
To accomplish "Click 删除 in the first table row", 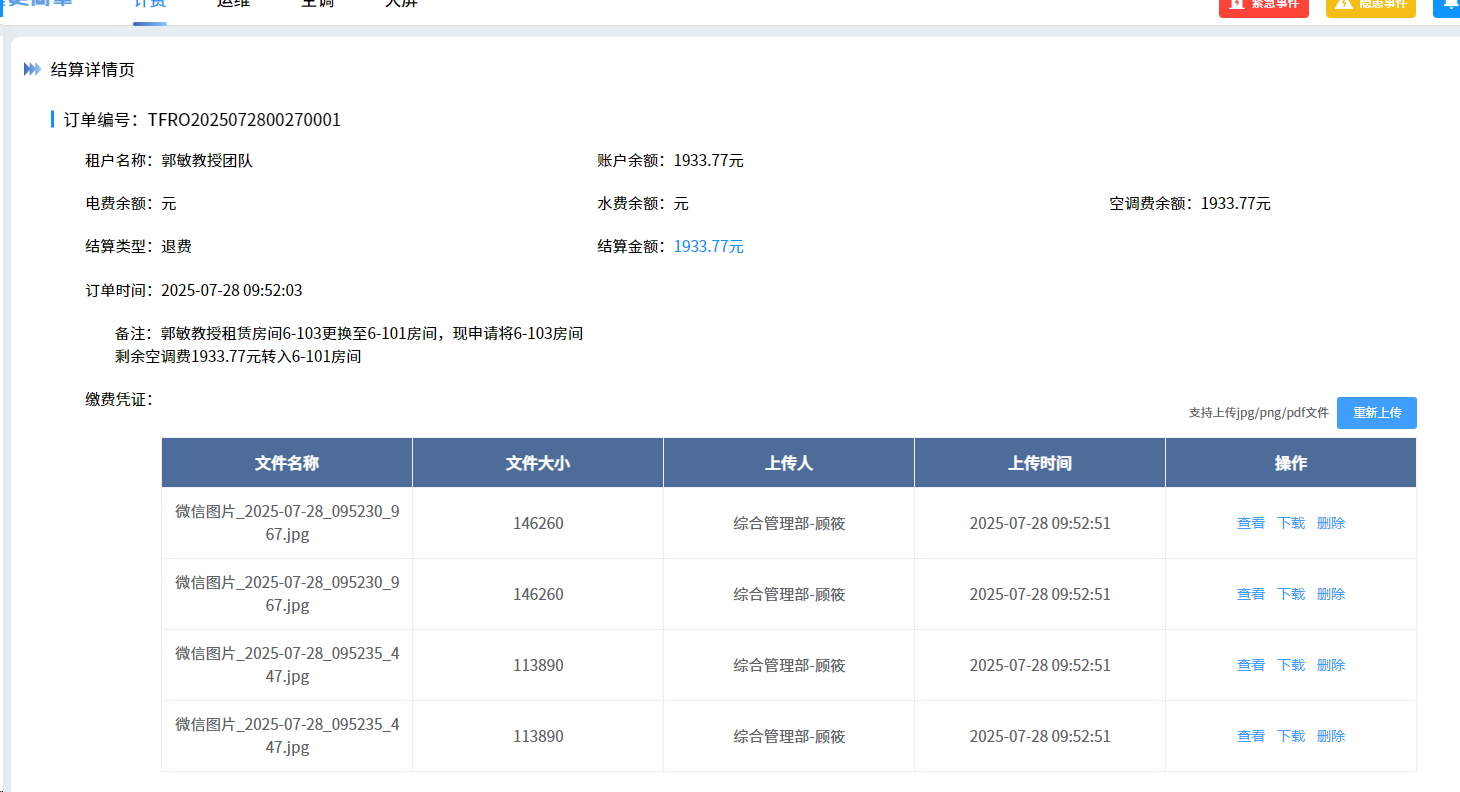I will coord(1331,523).
